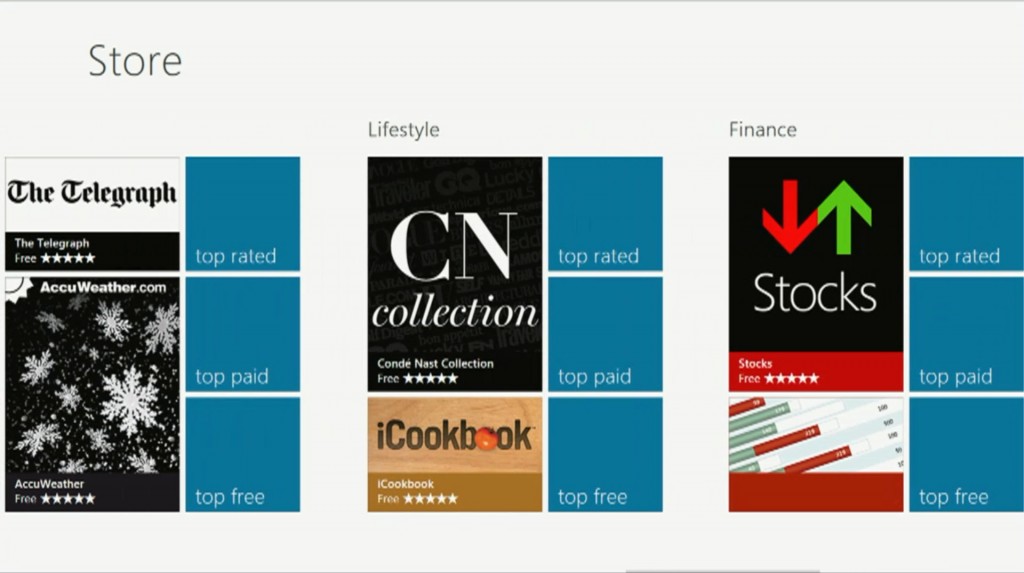The image size is (1024, 573).
Task: Click top rated tile beside The Telegraph
Action: [243, 214]
